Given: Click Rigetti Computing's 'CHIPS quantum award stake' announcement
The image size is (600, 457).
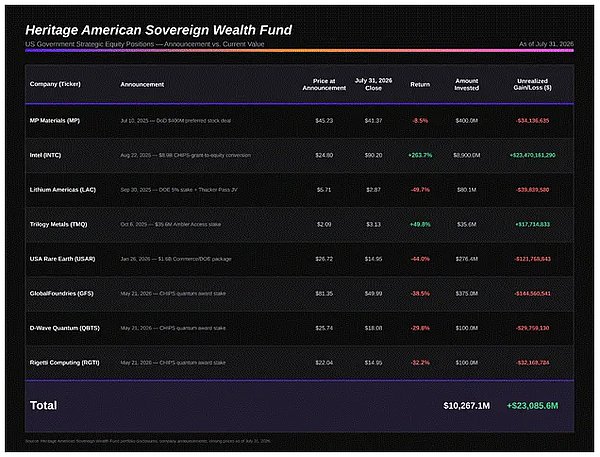Looking at the screenshot, I should (x=192, y=362).
